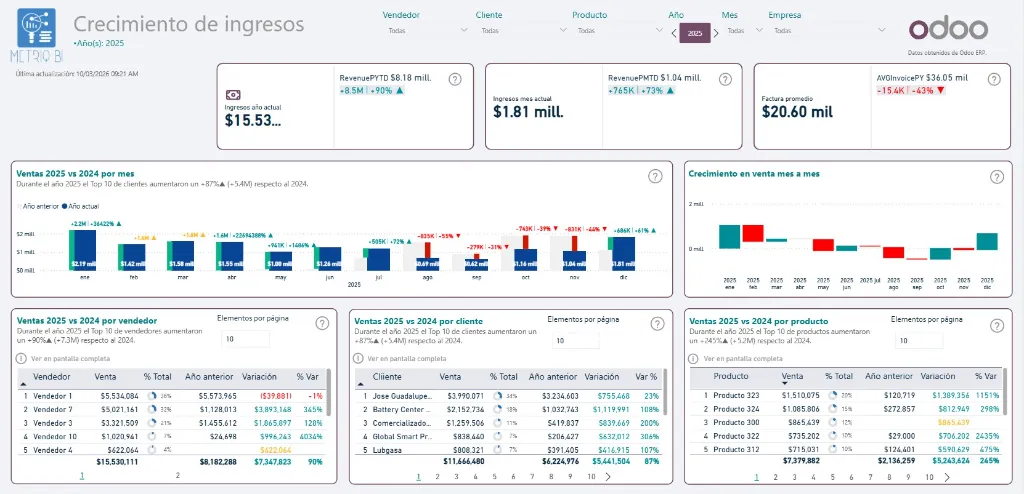Click info icon beside vendedor Ver en pantalla completa

(x=21, y=358)
